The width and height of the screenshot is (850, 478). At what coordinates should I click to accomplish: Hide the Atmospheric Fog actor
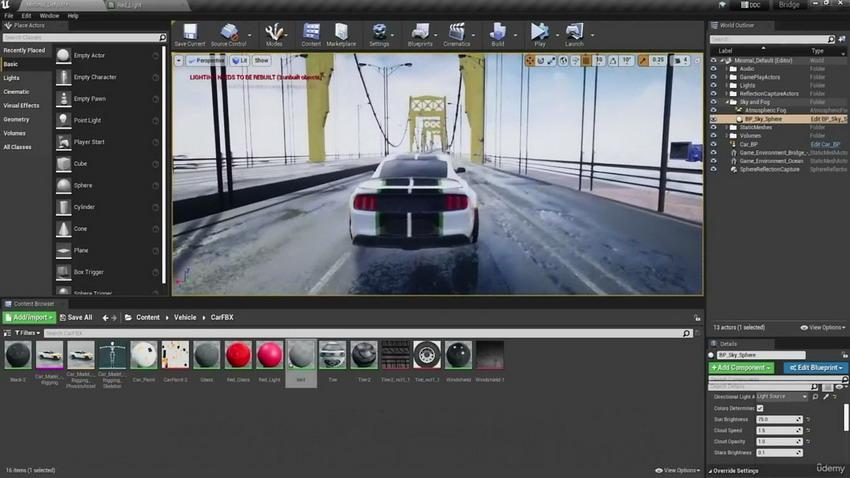713,110
